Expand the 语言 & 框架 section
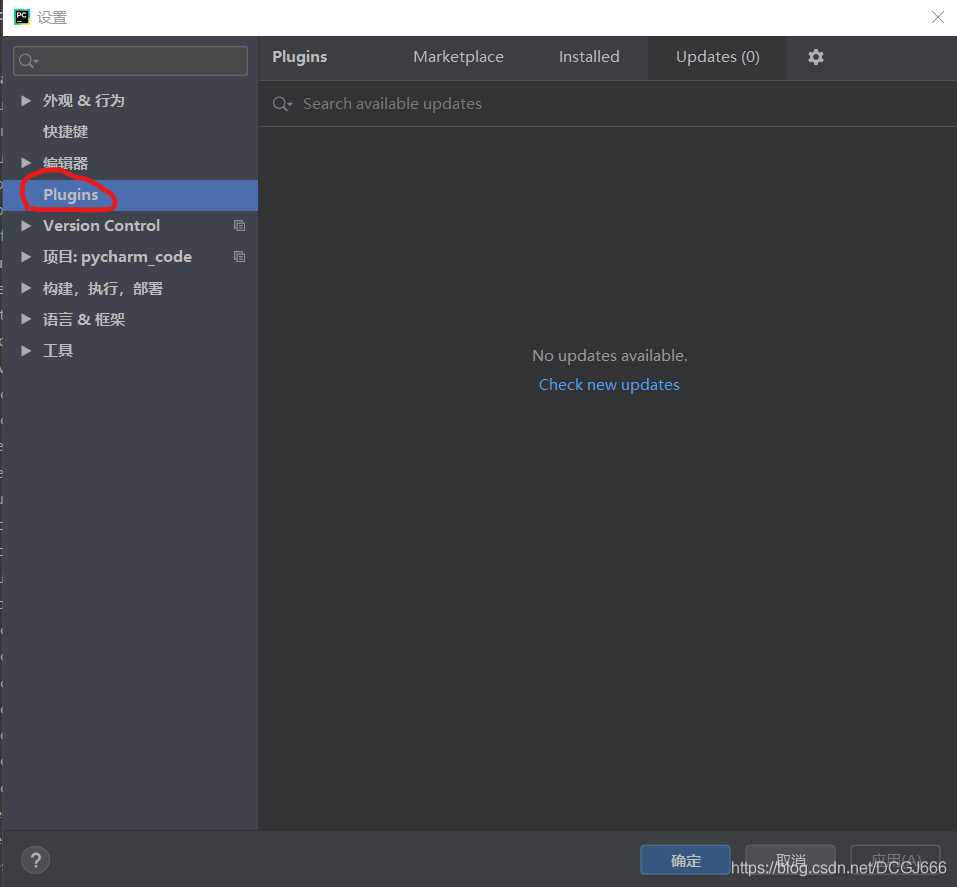This screenshot has height=887, width=957. tap(26, 319)
